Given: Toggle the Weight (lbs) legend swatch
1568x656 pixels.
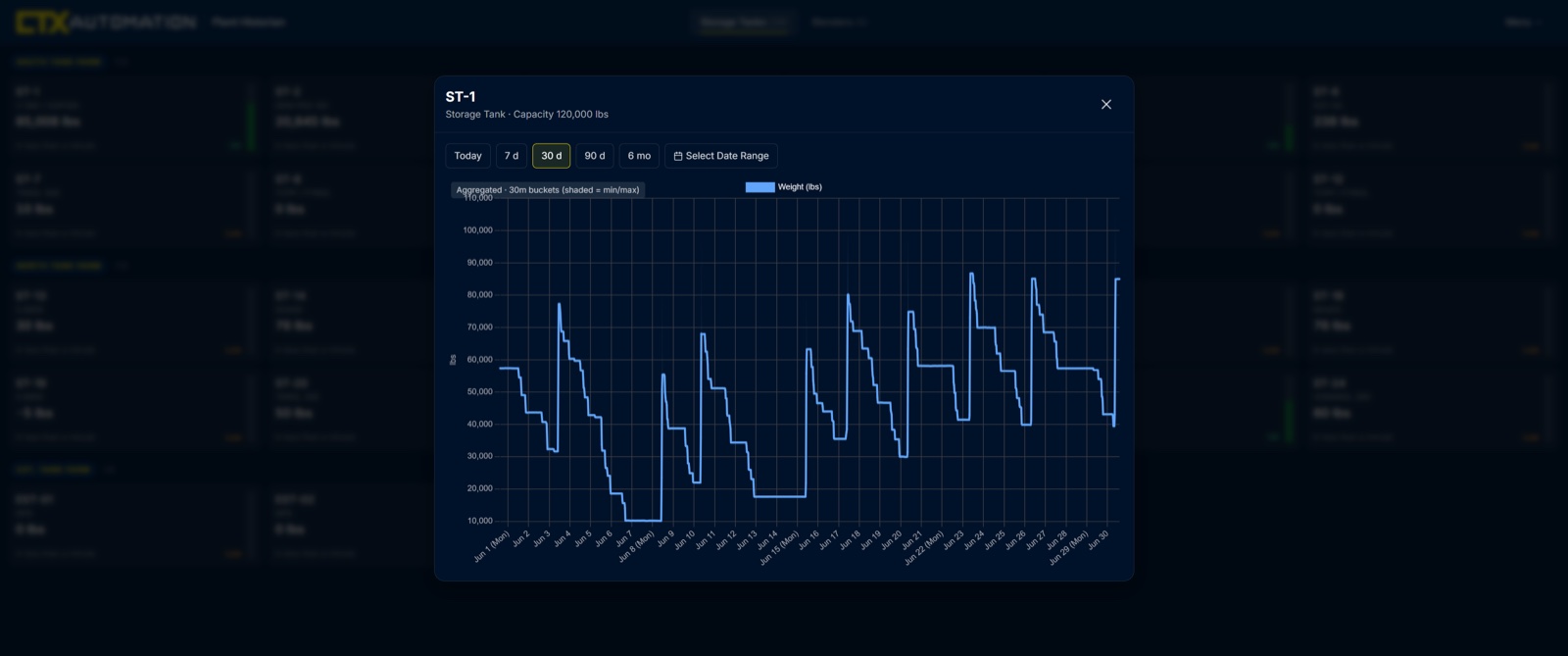Looking at the screenshot, I should (x=759, y=187).
